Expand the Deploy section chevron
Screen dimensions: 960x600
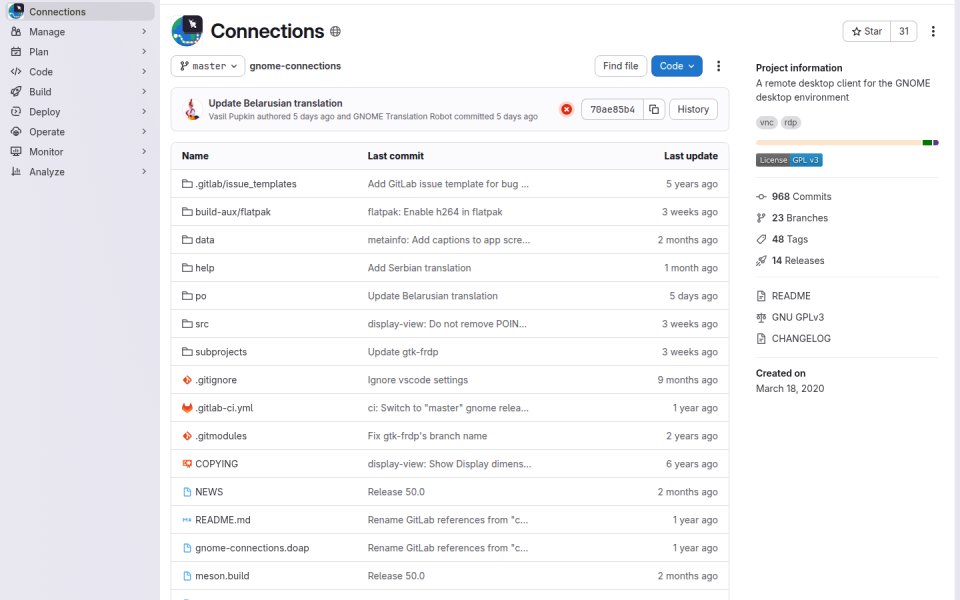[x=144, y=111]
